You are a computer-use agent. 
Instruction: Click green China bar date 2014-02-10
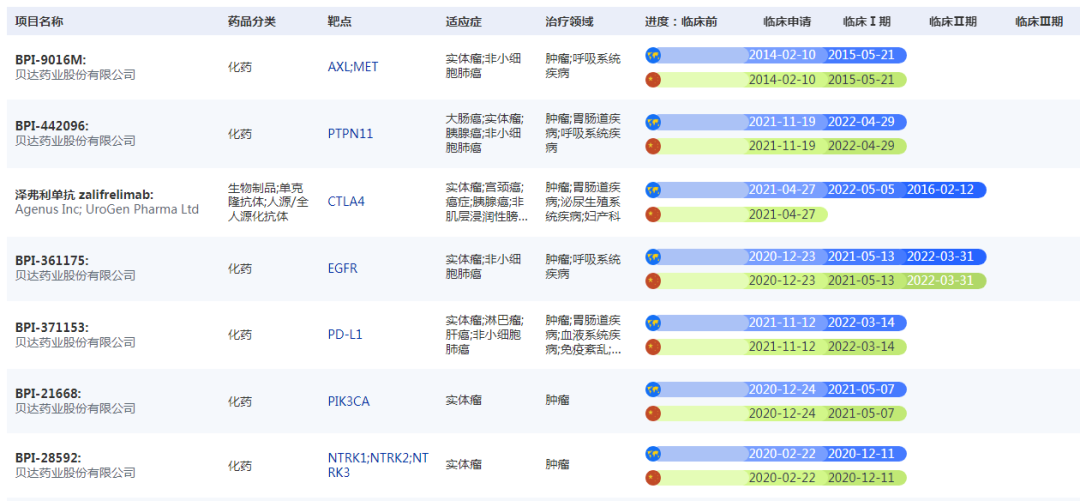pos(782,80)
